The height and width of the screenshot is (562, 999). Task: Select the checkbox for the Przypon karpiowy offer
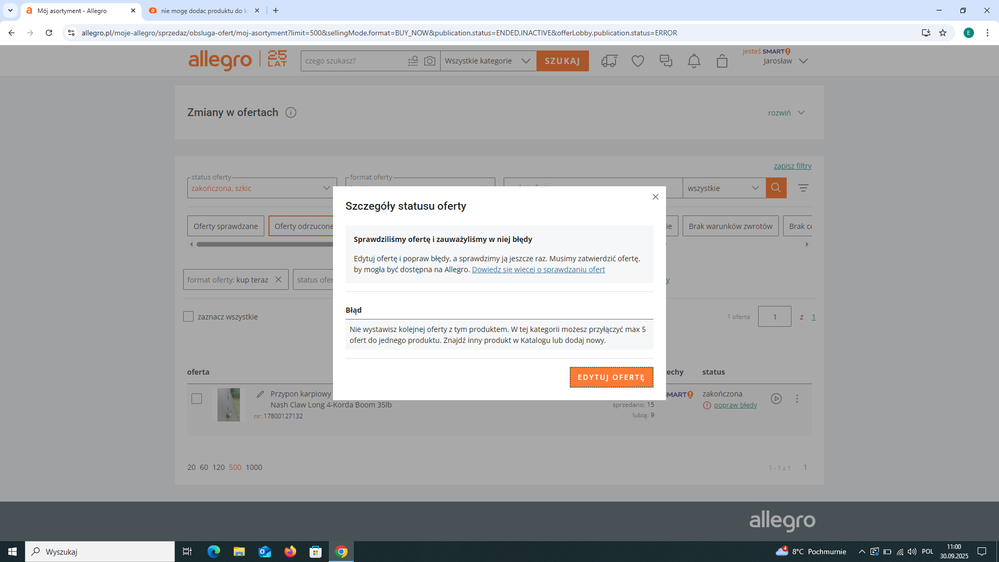(x=197, y=398)
